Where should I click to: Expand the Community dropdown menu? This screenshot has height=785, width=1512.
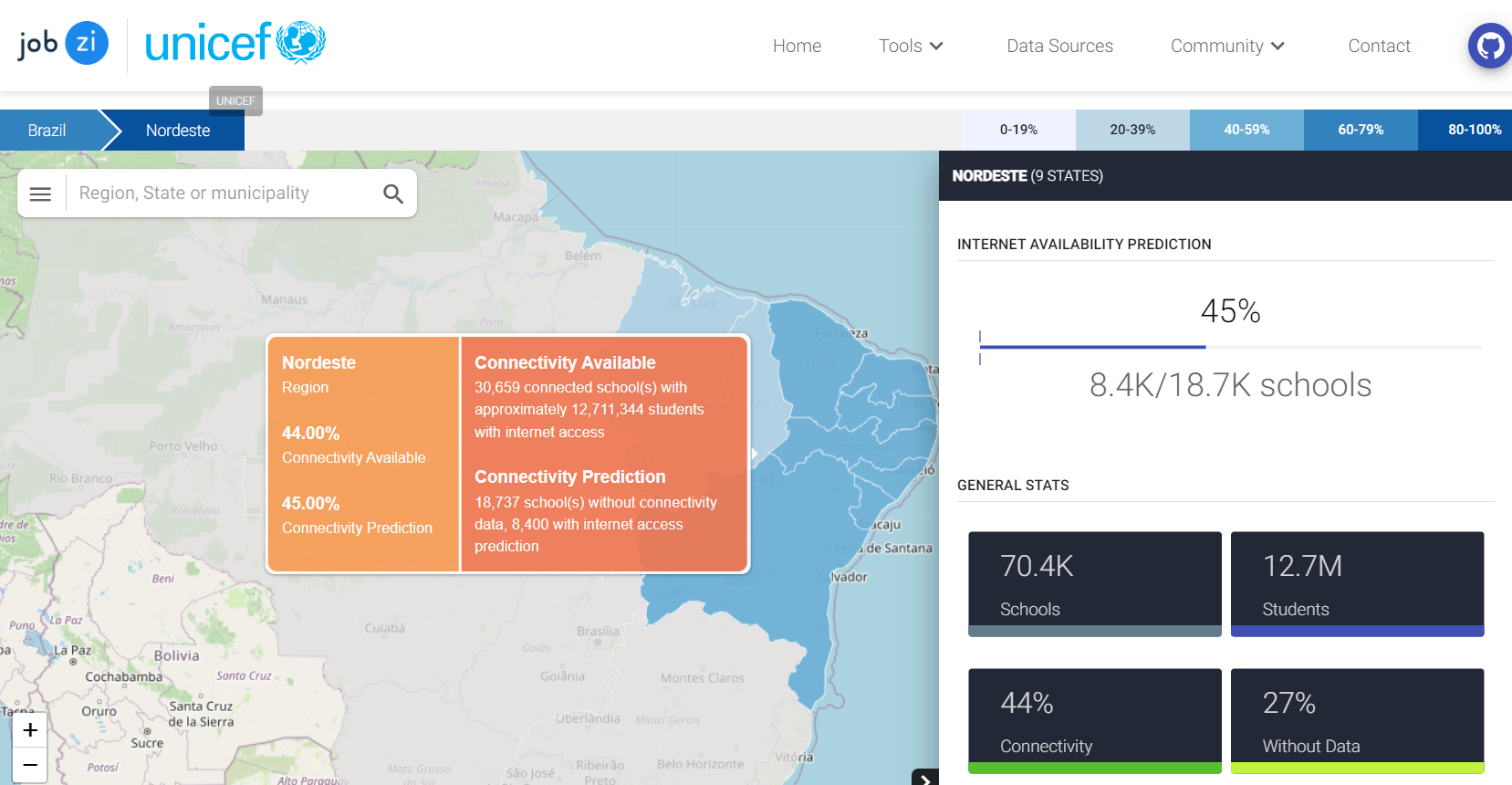[1227, 46]
